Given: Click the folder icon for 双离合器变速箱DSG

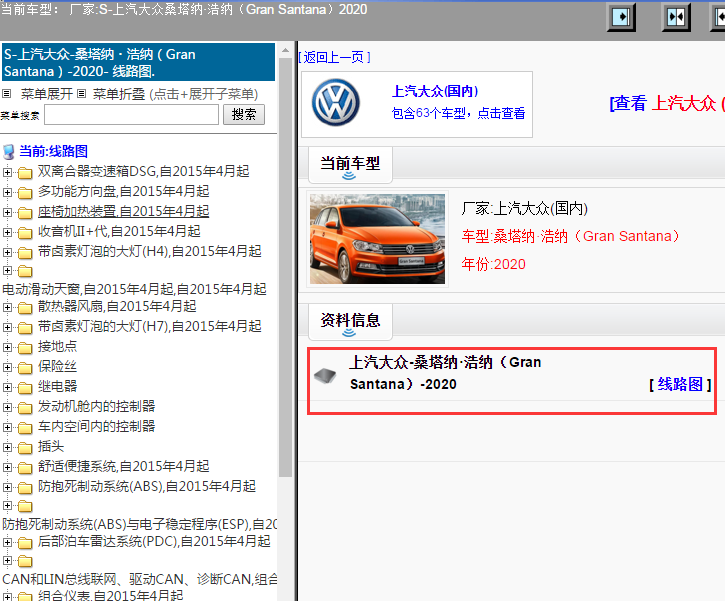Looking at the screenshot, I should (25, 173).
